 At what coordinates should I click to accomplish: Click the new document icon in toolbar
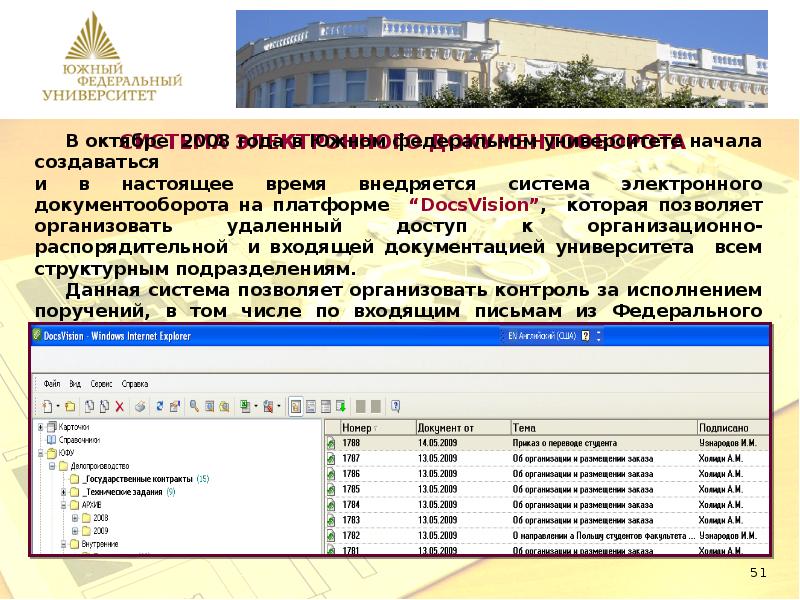(x=44, y=406)
